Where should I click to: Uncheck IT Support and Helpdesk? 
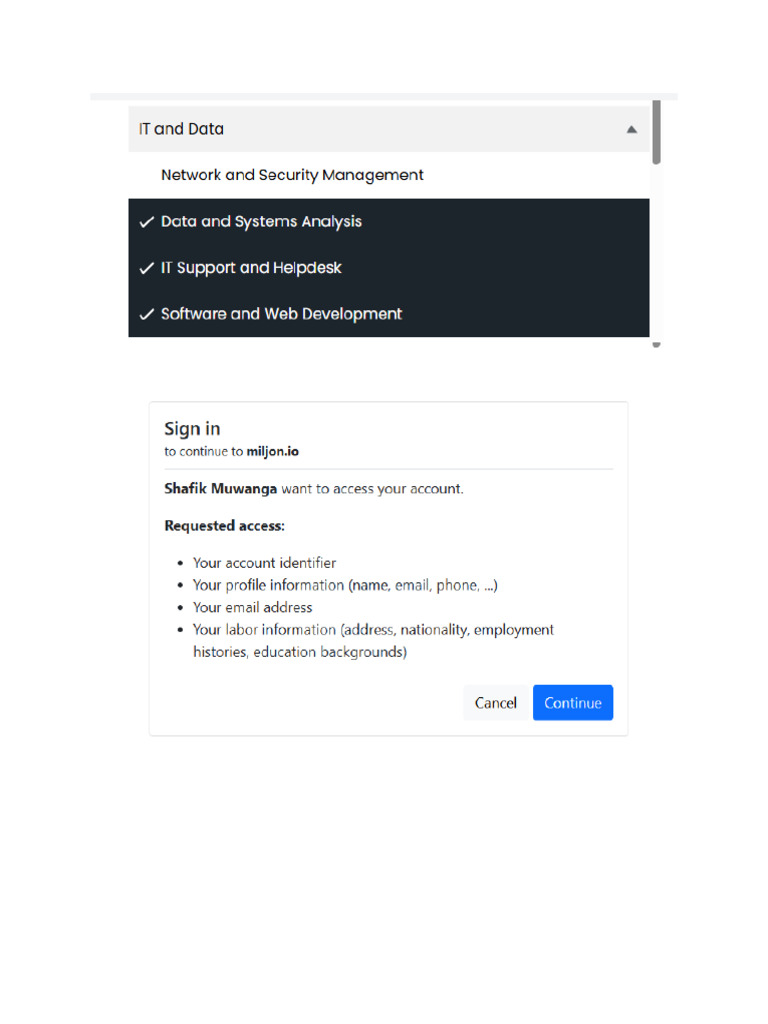click(389, 268)
